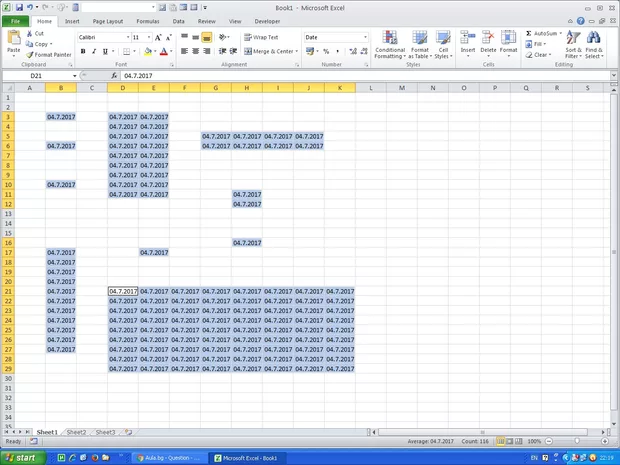Viewport: 620px width, 465px height.
Task: Toggle Italic formatting
Action: click(95, 51)
